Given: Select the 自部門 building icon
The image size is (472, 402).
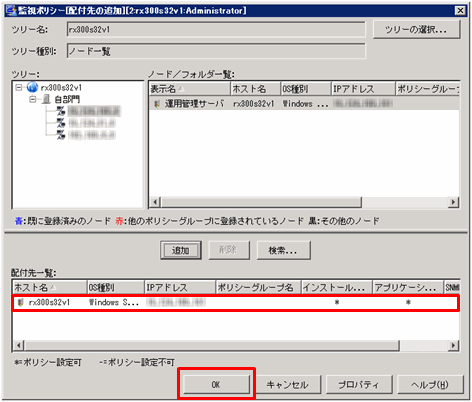Looking at the screenshot, I should 47,99.
